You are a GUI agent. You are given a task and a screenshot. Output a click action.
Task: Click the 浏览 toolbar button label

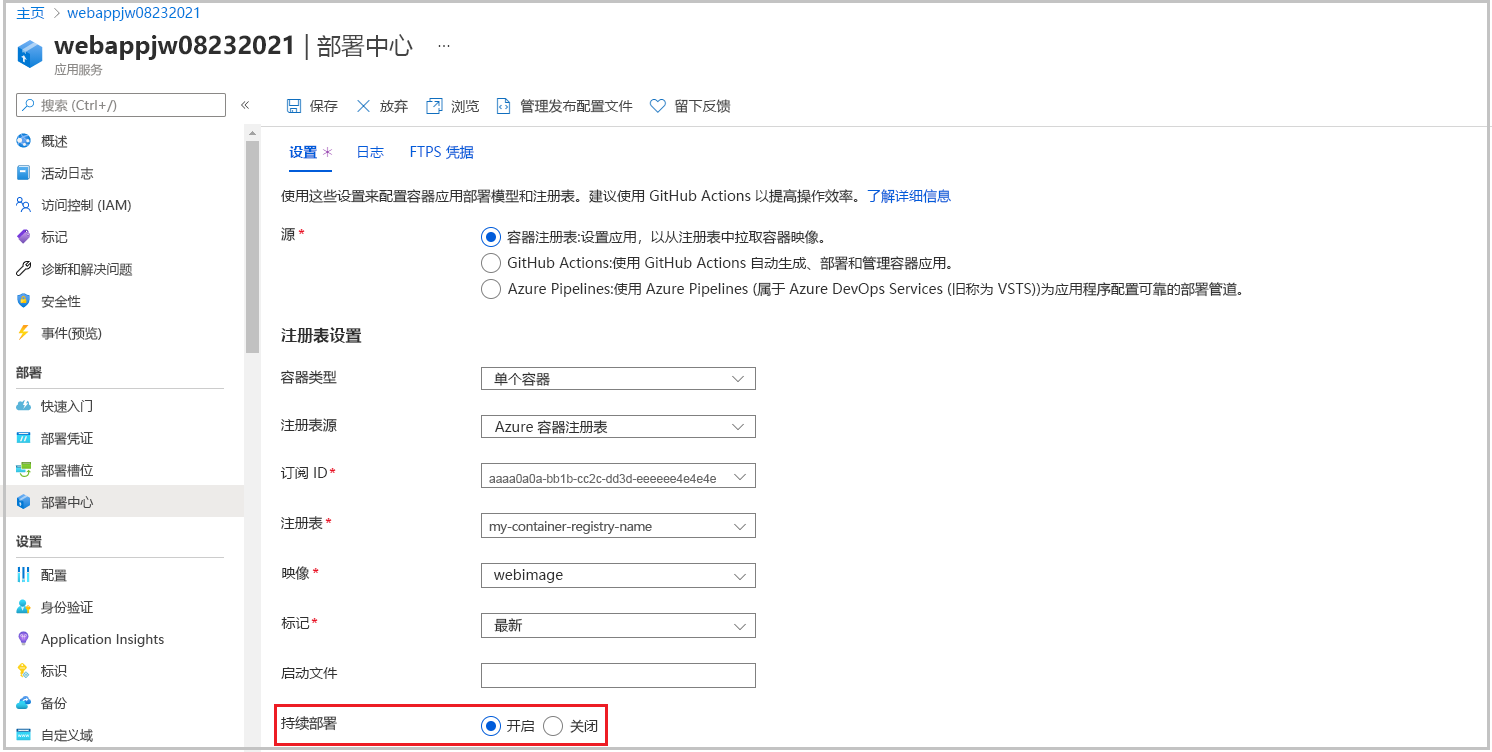coord(465,106)
